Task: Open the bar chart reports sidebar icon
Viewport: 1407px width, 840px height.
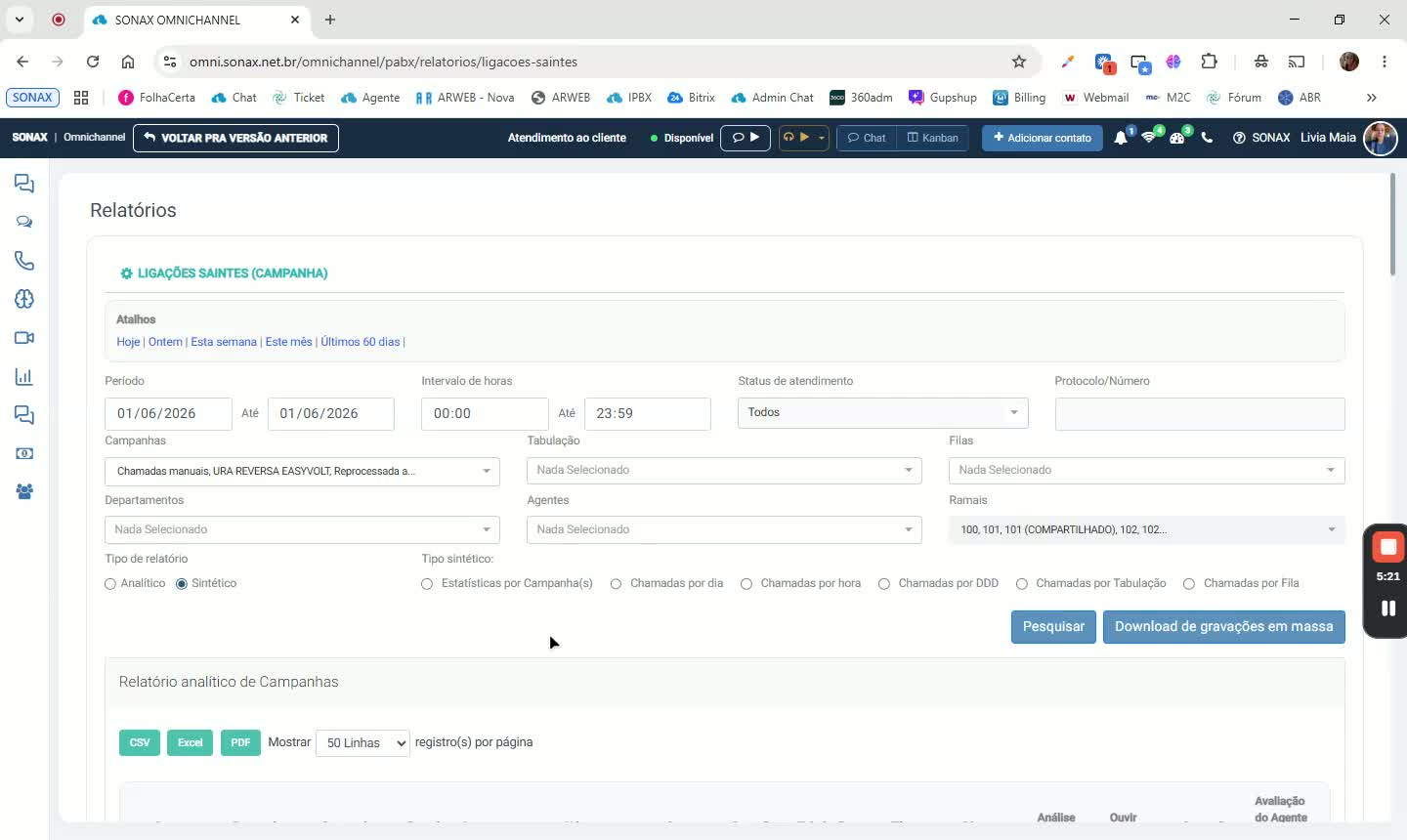Action: tap(24, 377)
